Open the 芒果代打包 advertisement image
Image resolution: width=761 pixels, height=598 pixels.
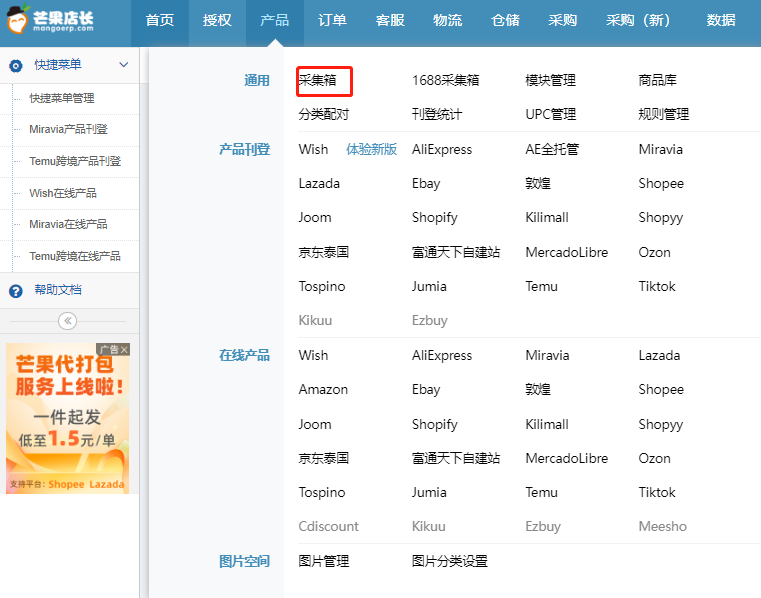67,418
